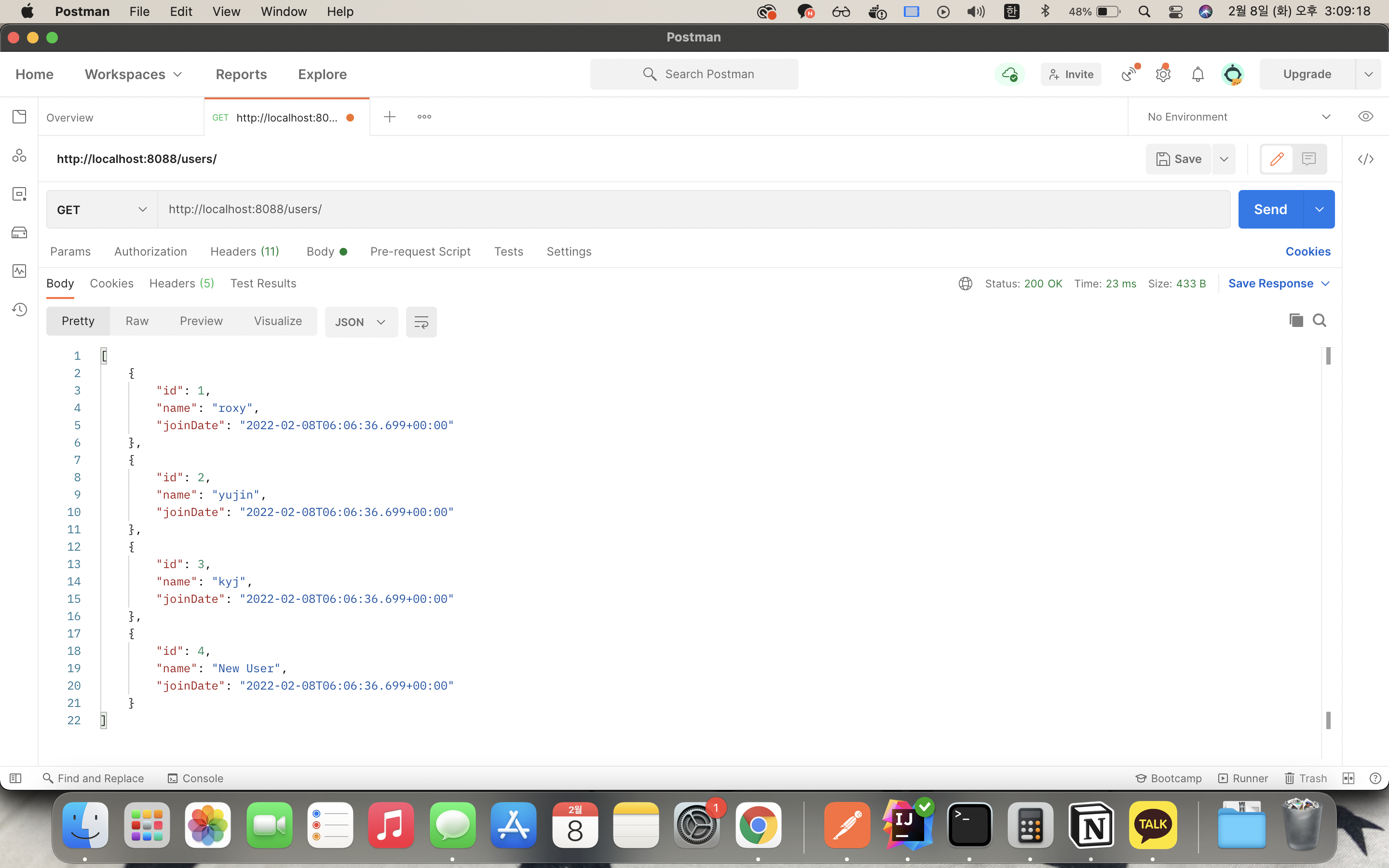Open the GET method dropdown
Screen dimensions: 1389x868
click(102, 210)
